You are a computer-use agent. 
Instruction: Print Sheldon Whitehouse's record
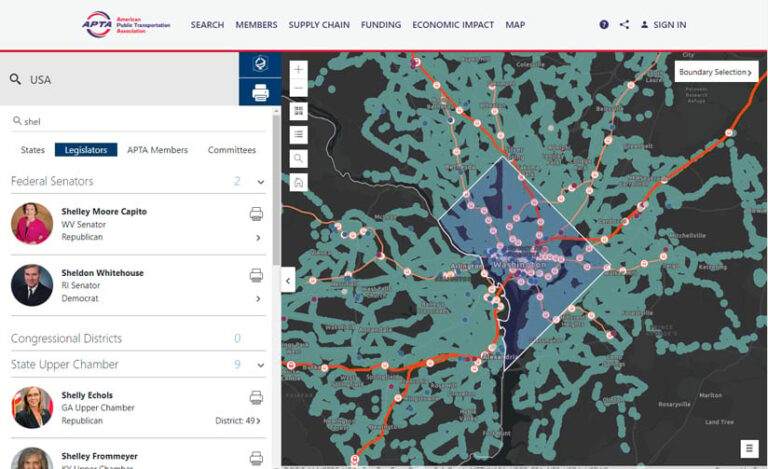pyautogui.click(x=256, y=275)
